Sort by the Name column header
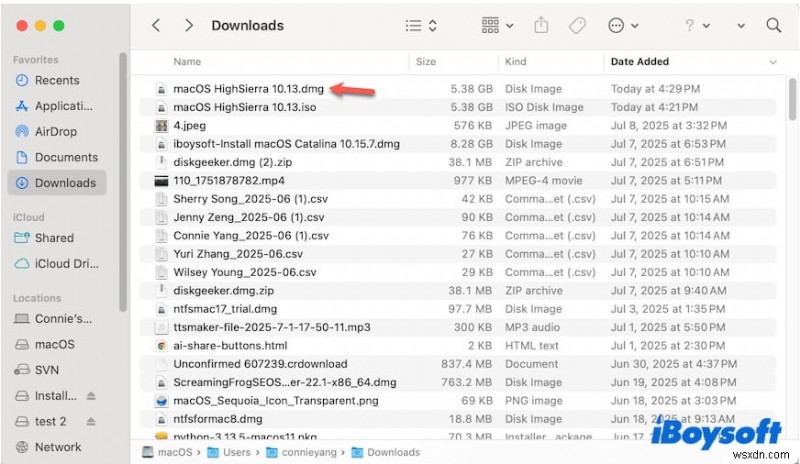 pos(187,62)
